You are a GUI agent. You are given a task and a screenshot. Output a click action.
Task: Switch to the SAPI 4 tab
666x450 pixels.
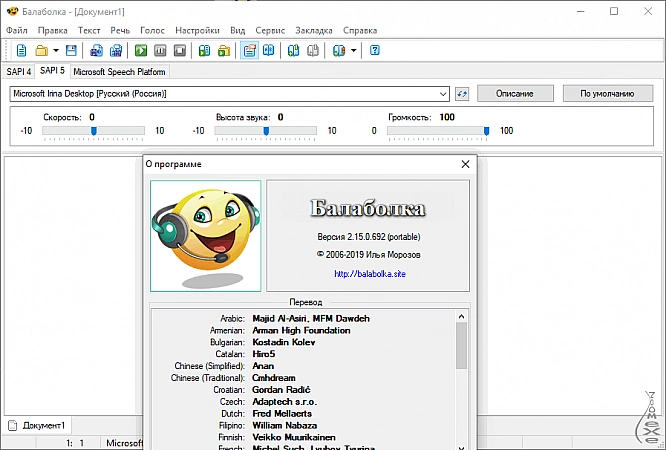pos(18,72)
